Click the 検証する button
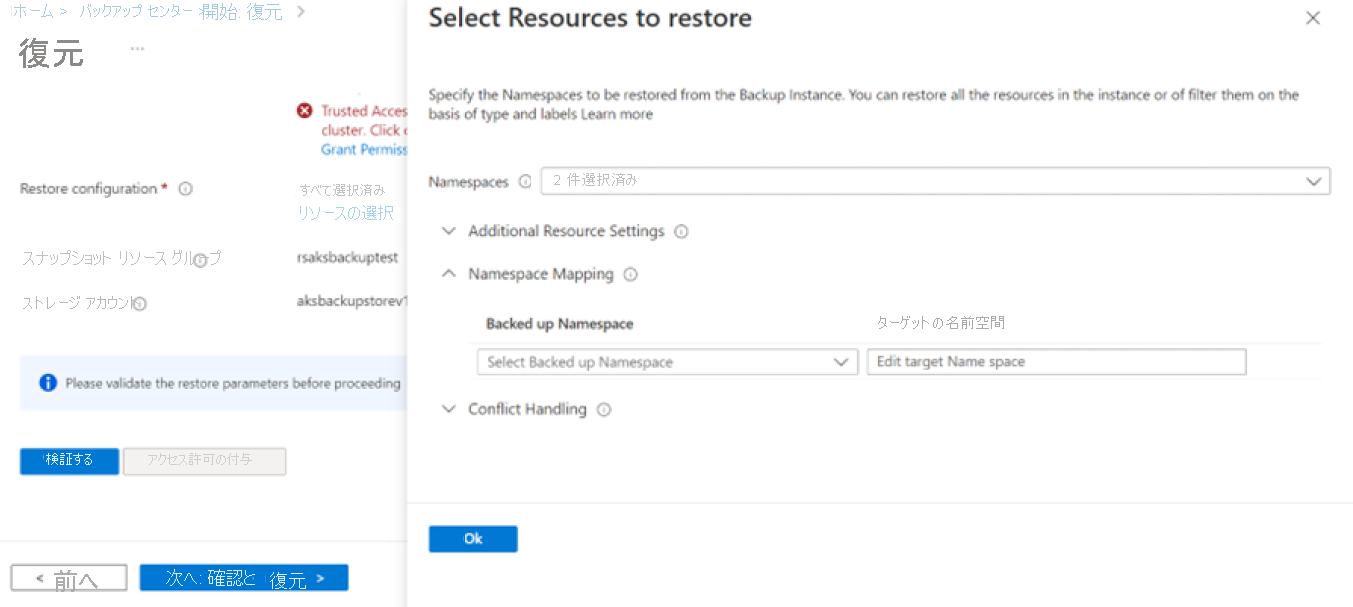 (69, 460)
